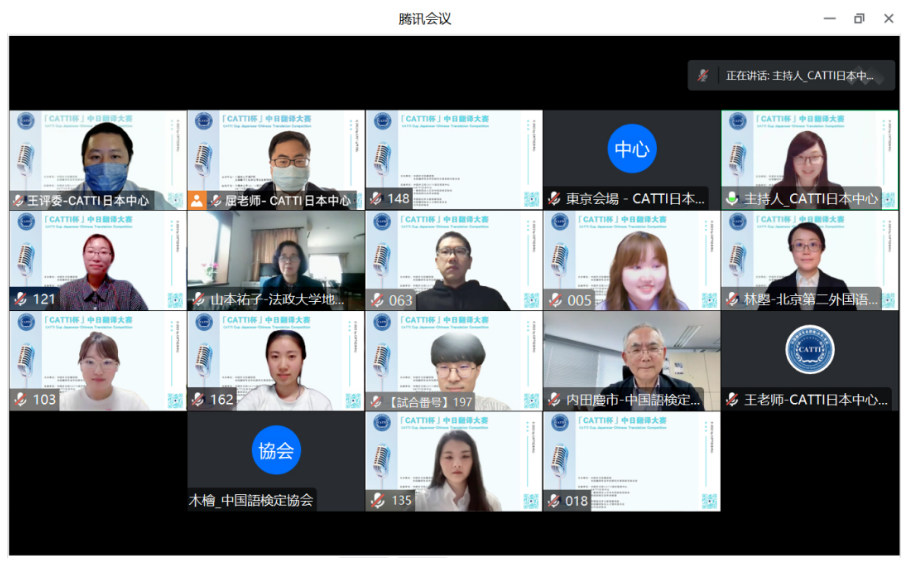
Task: Select 王评委-CATTI日本中心 video tile
Action: coord(98,160)
